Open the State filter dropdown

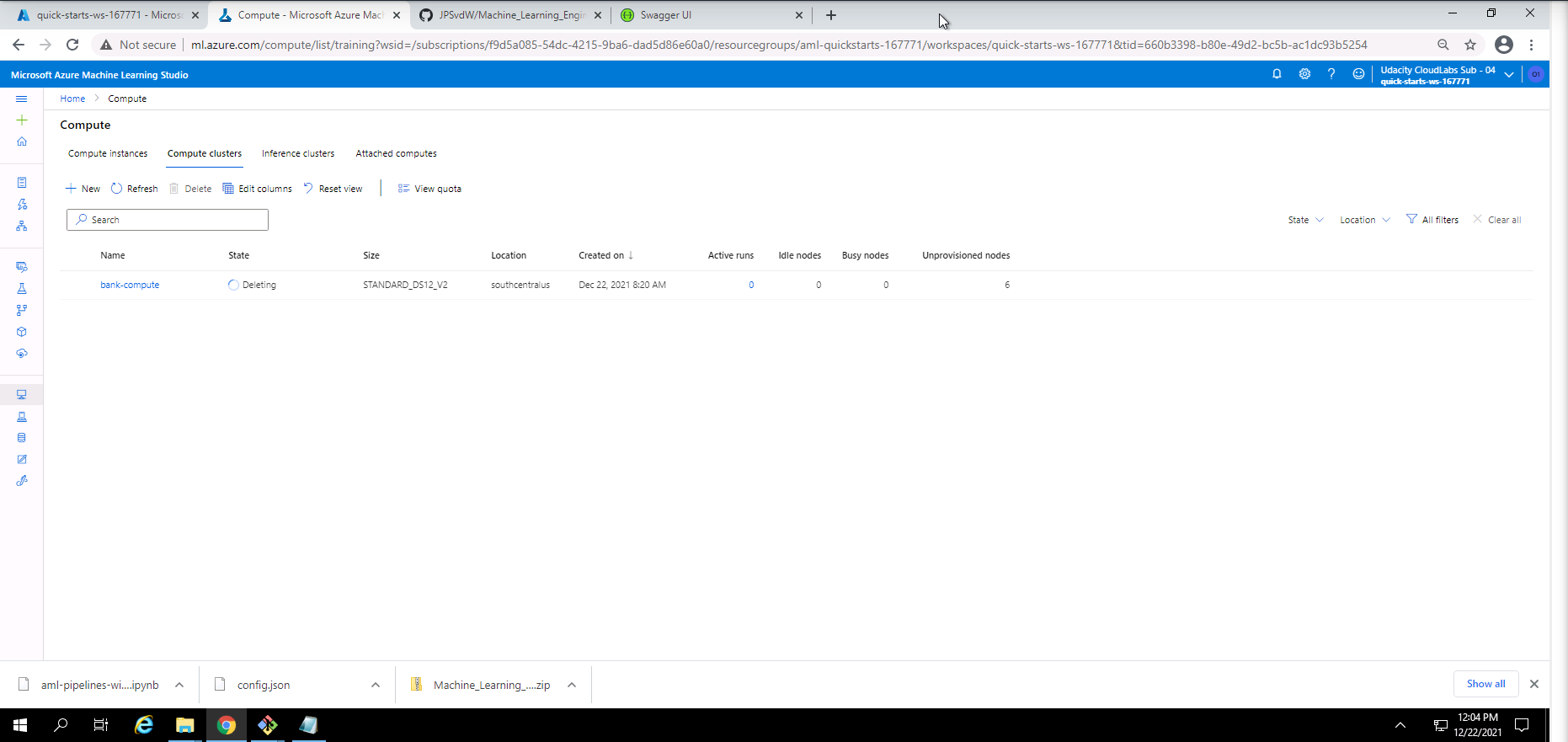pyautogui.click(x=1305, y=220)
